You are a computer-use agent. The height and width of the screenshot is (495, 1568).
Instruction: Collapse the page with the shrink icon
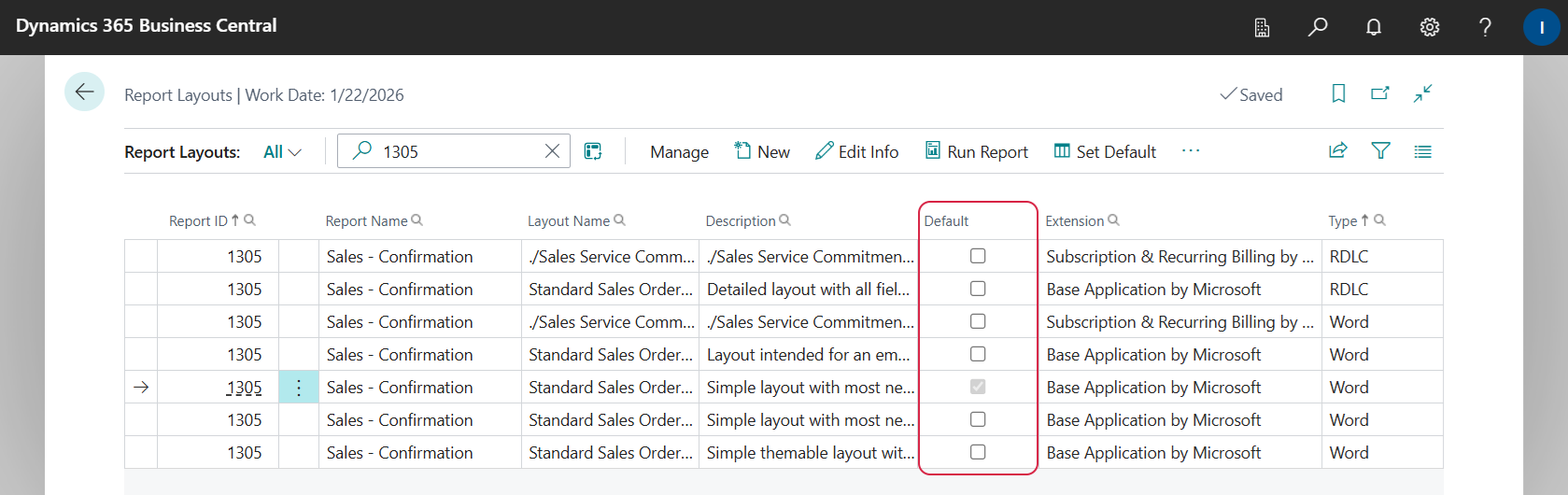[x=1422, y=93]
